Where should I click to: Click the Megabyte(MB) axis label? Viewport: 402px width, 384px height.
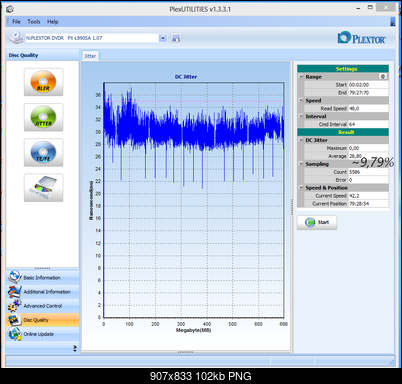193,330
